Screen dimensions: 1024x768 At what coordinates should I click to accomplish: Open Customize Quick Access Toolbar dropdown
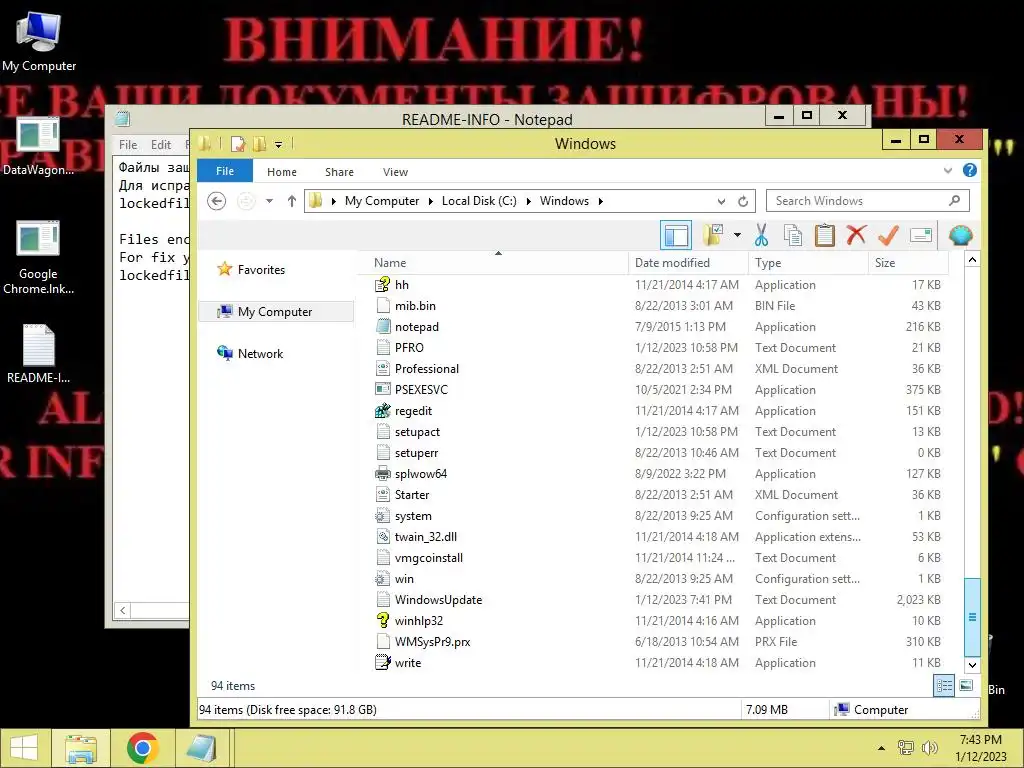279,144
